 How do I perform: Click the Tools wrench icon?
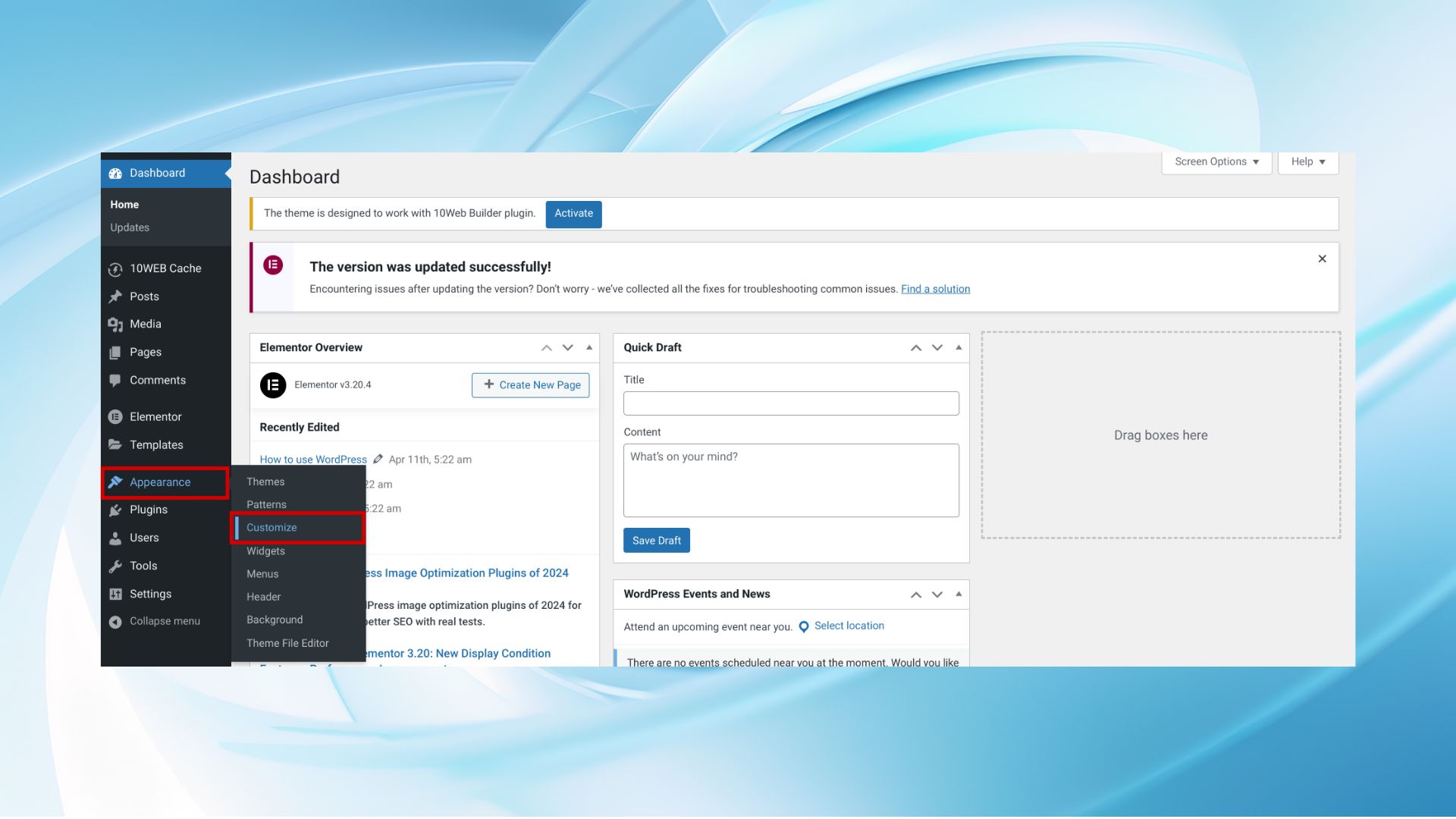click(x=115, y=566)
